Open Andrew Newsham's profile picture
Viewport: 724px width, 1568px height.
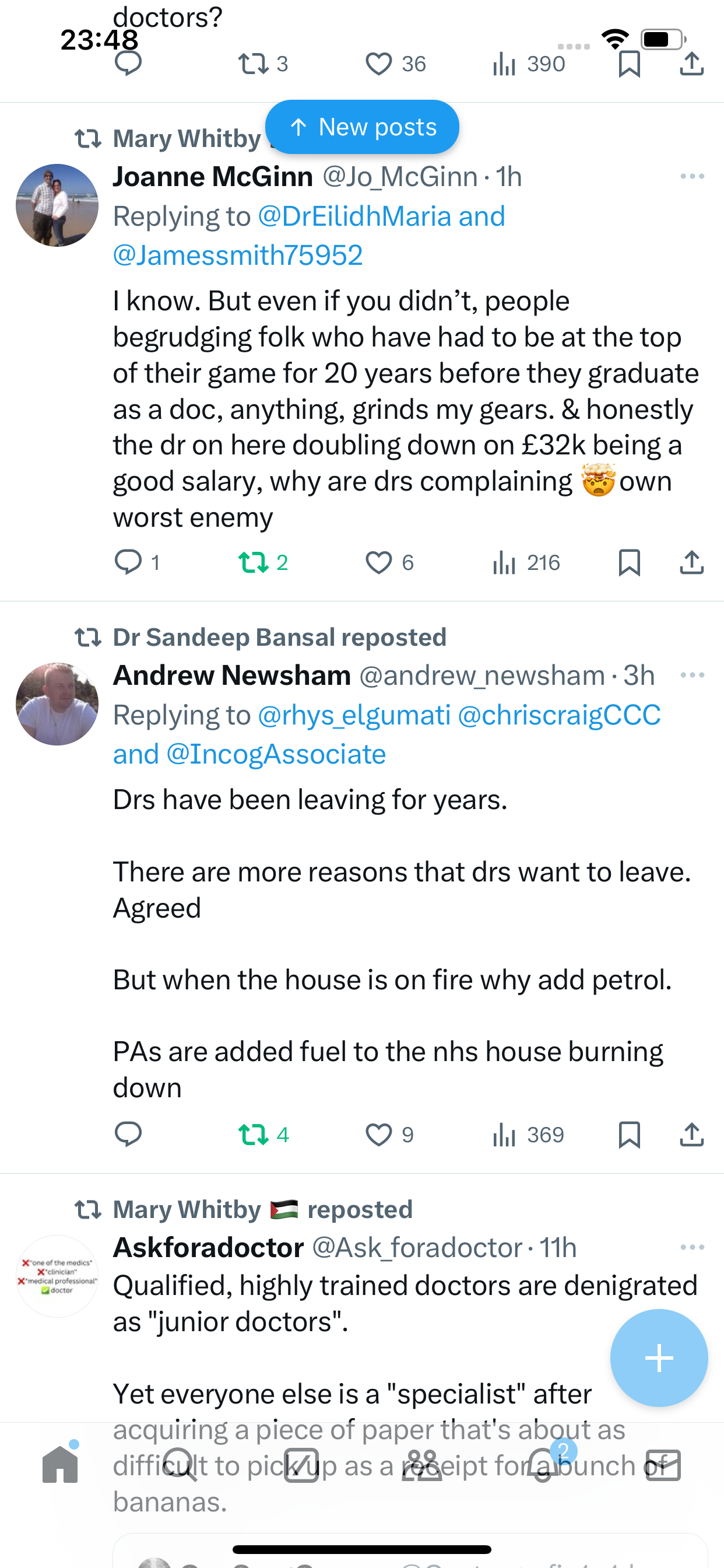coord(57,703)
